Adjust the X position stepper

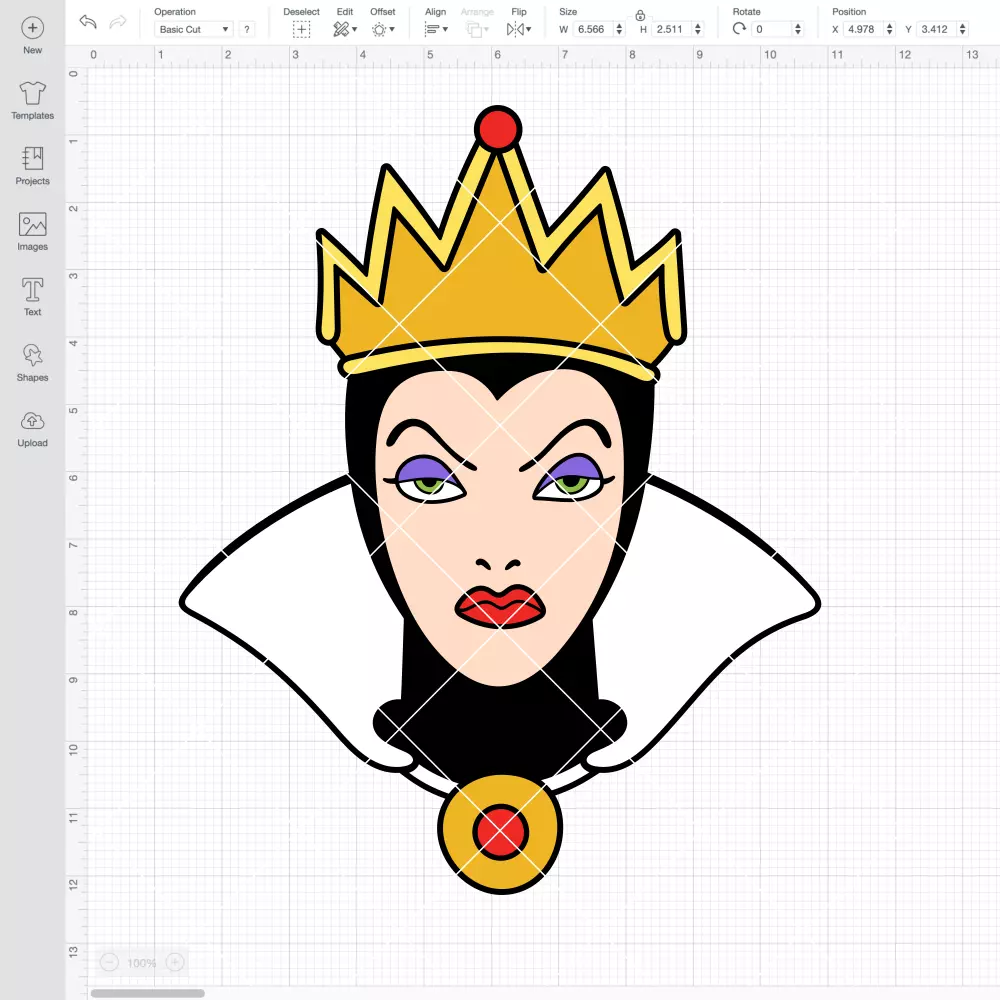[x=890, y=29]
